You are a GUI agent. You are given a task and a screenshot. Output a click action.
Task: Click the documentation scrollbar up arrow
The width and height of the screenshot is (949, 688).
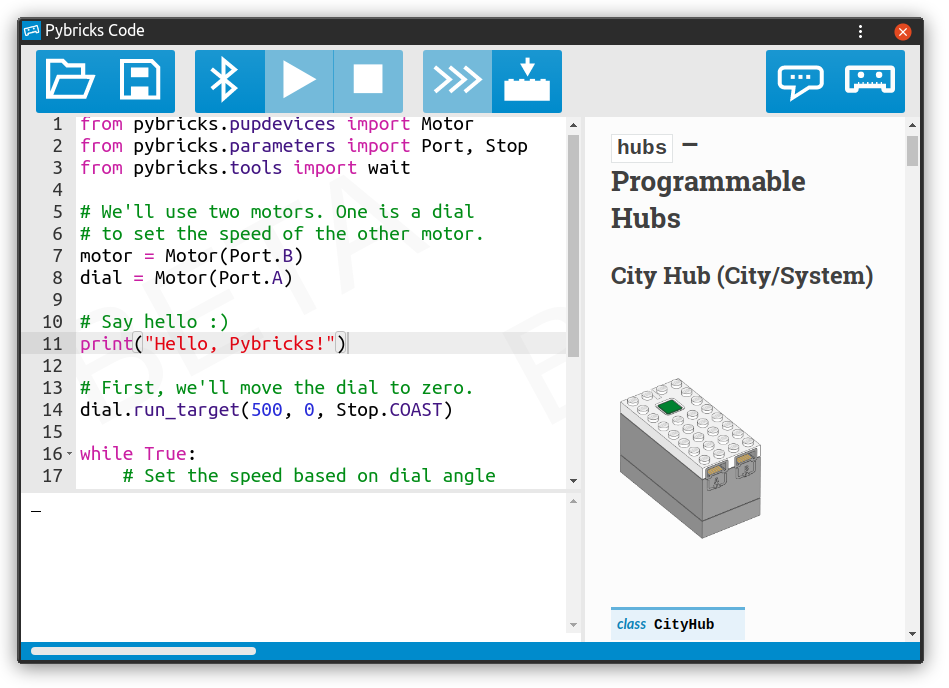tap(912, 125)
